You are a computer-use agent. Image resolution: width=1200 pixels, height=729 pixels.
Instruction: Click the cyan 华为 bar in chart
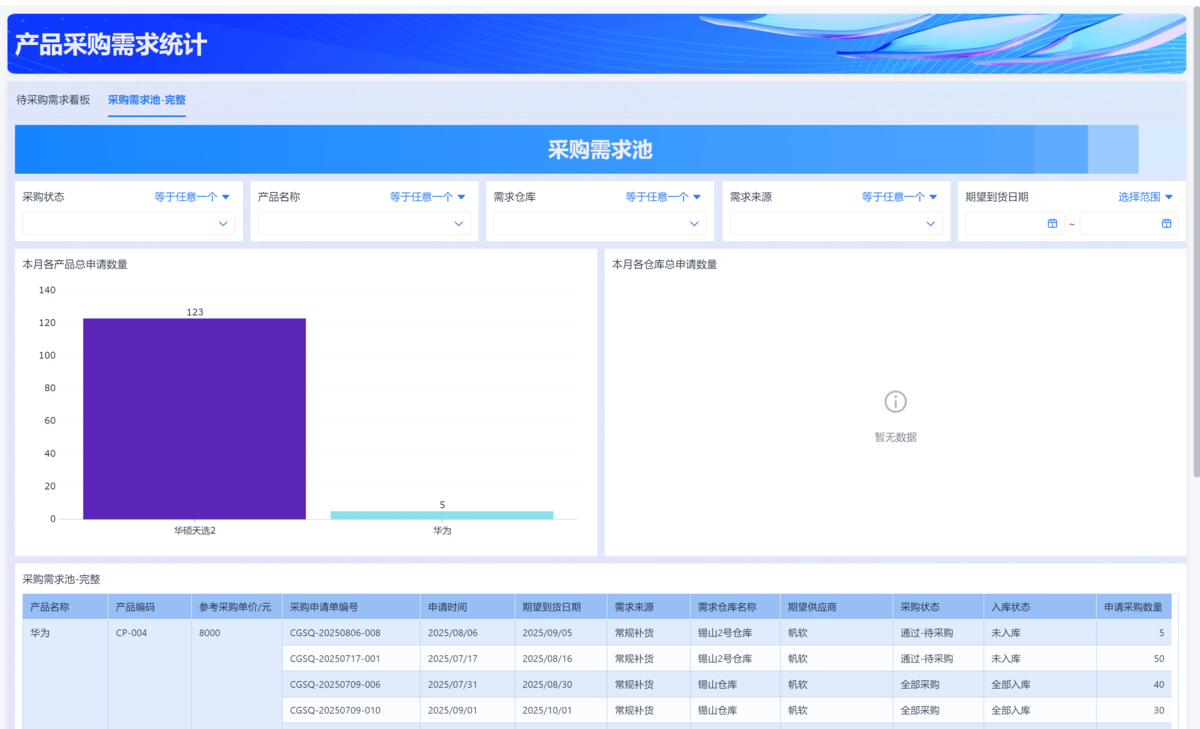click(x=442, y=515)
